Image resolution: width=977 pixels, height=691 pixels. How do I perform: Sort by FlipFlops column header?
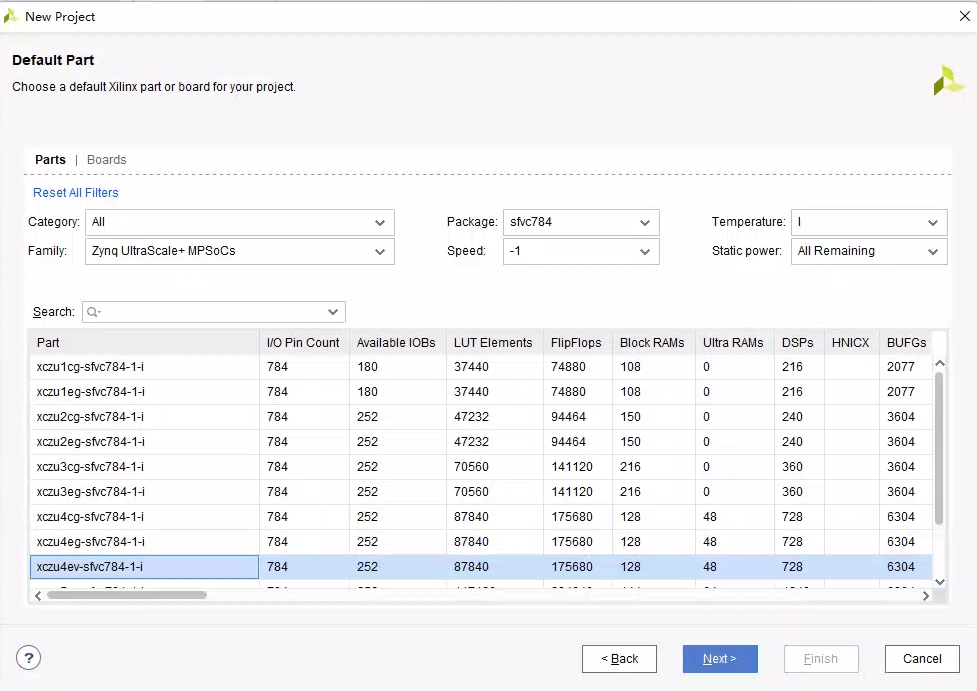click(578, 343)
